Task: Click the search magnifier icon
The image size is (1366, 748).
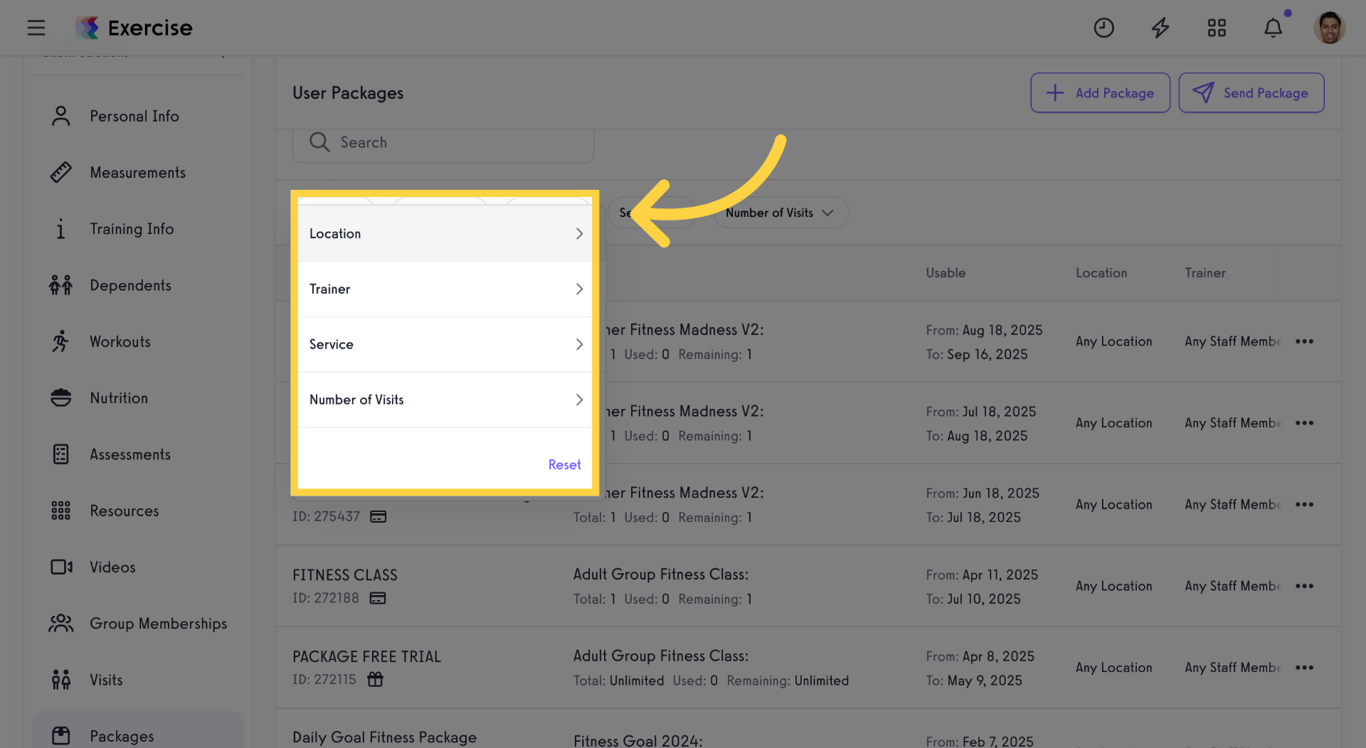Action: [x=319, y=142]
